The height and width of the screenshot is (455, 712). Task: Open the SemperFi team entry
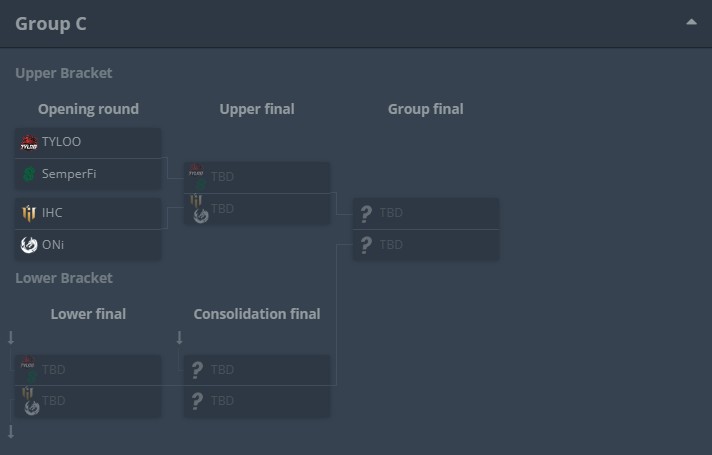pyautogui.click(x=69, y=174)
